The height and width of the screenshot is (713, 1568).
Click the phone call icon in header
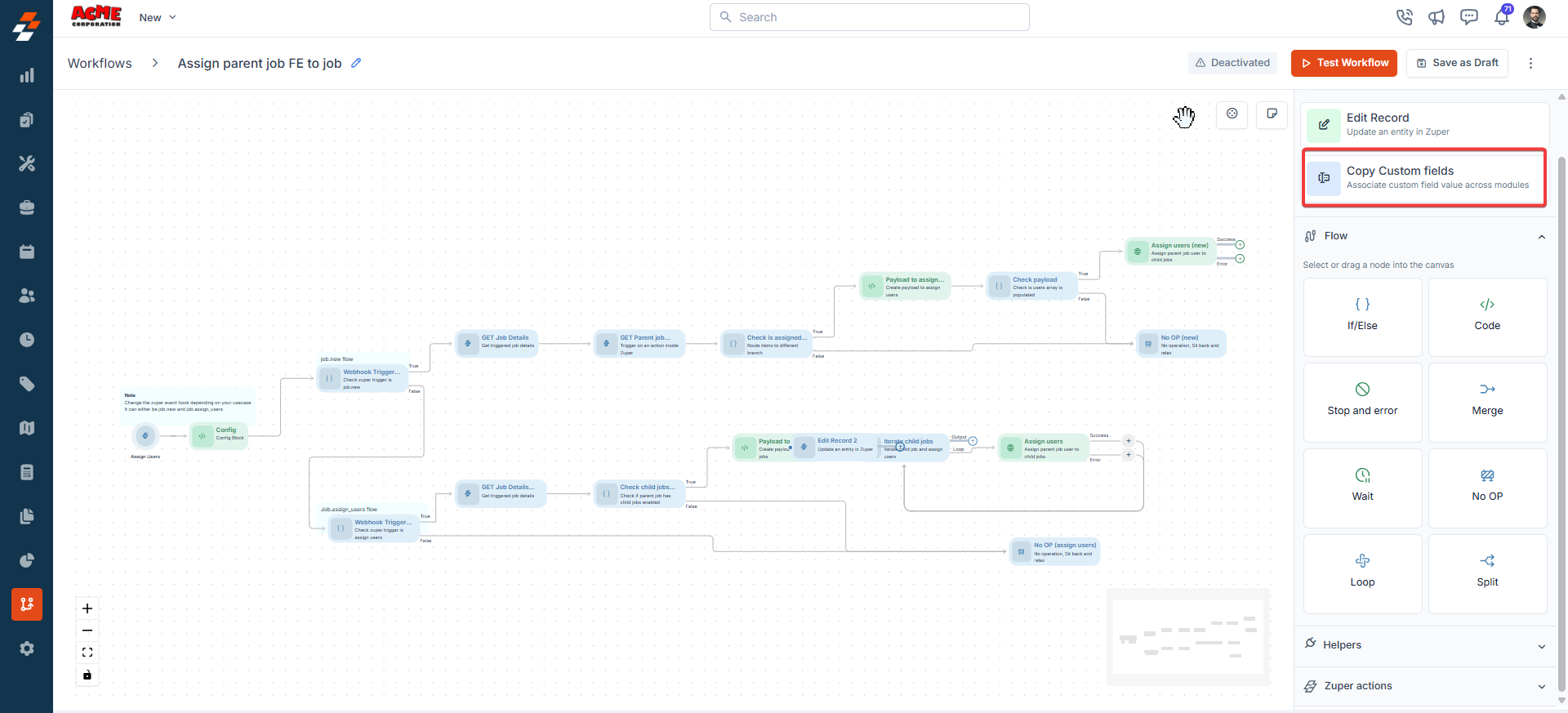pyautogui.click(x=1404, y=17)
